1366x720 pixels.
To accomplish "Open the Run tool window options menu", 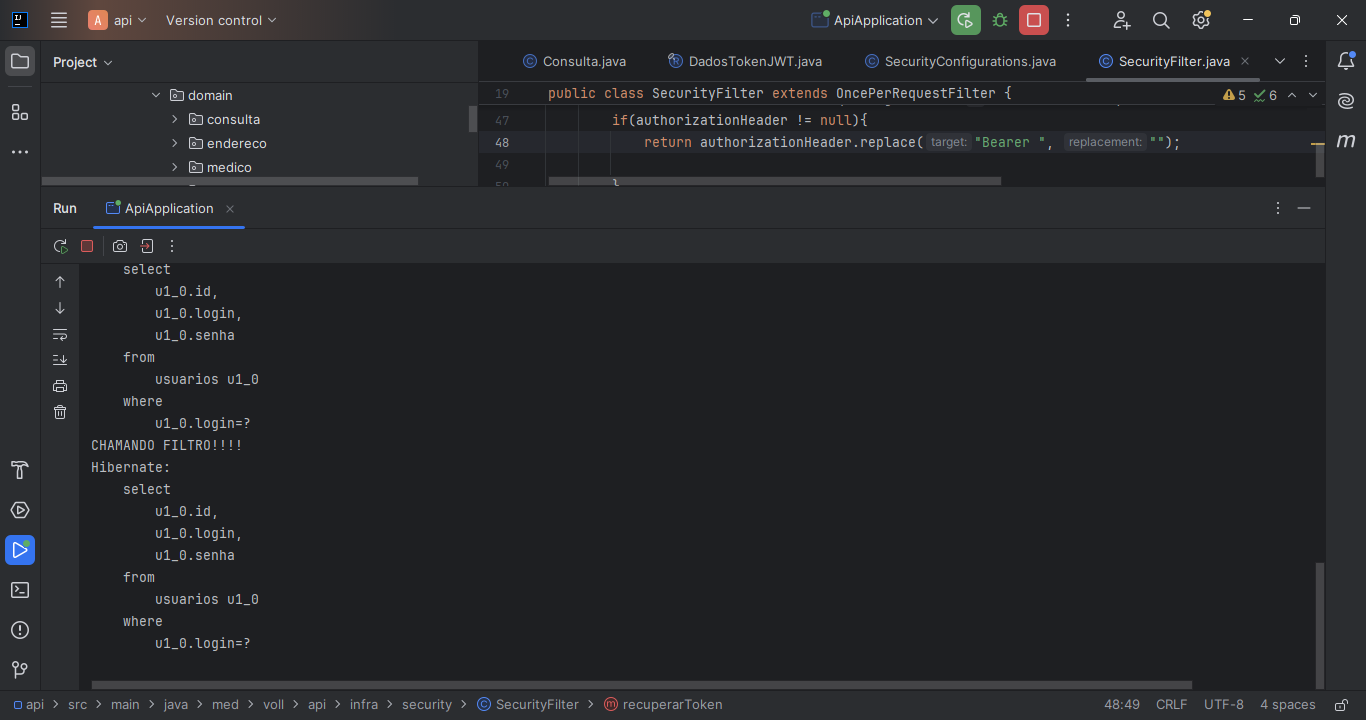I will pos(1278,208).
